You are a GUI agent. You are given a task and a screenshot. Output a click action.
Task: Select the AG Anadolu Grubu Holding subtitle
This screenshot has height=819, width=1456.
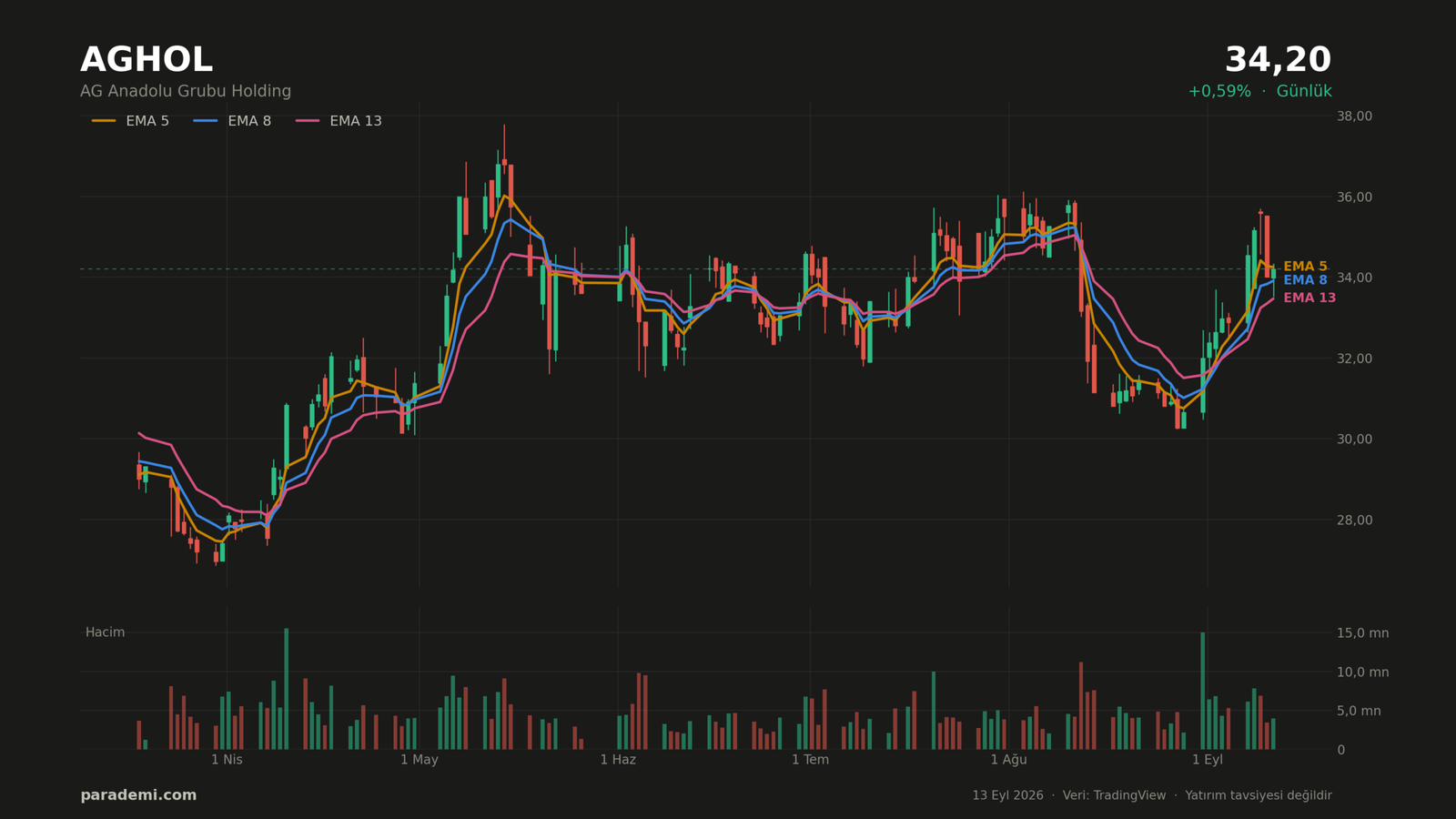tap(186, 91)
